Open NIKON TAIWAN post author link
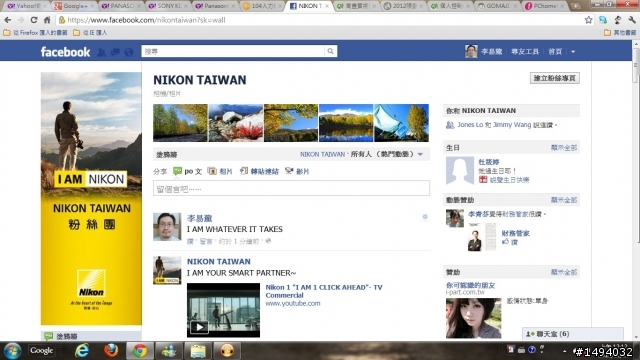640x360 pixels. 219,262
